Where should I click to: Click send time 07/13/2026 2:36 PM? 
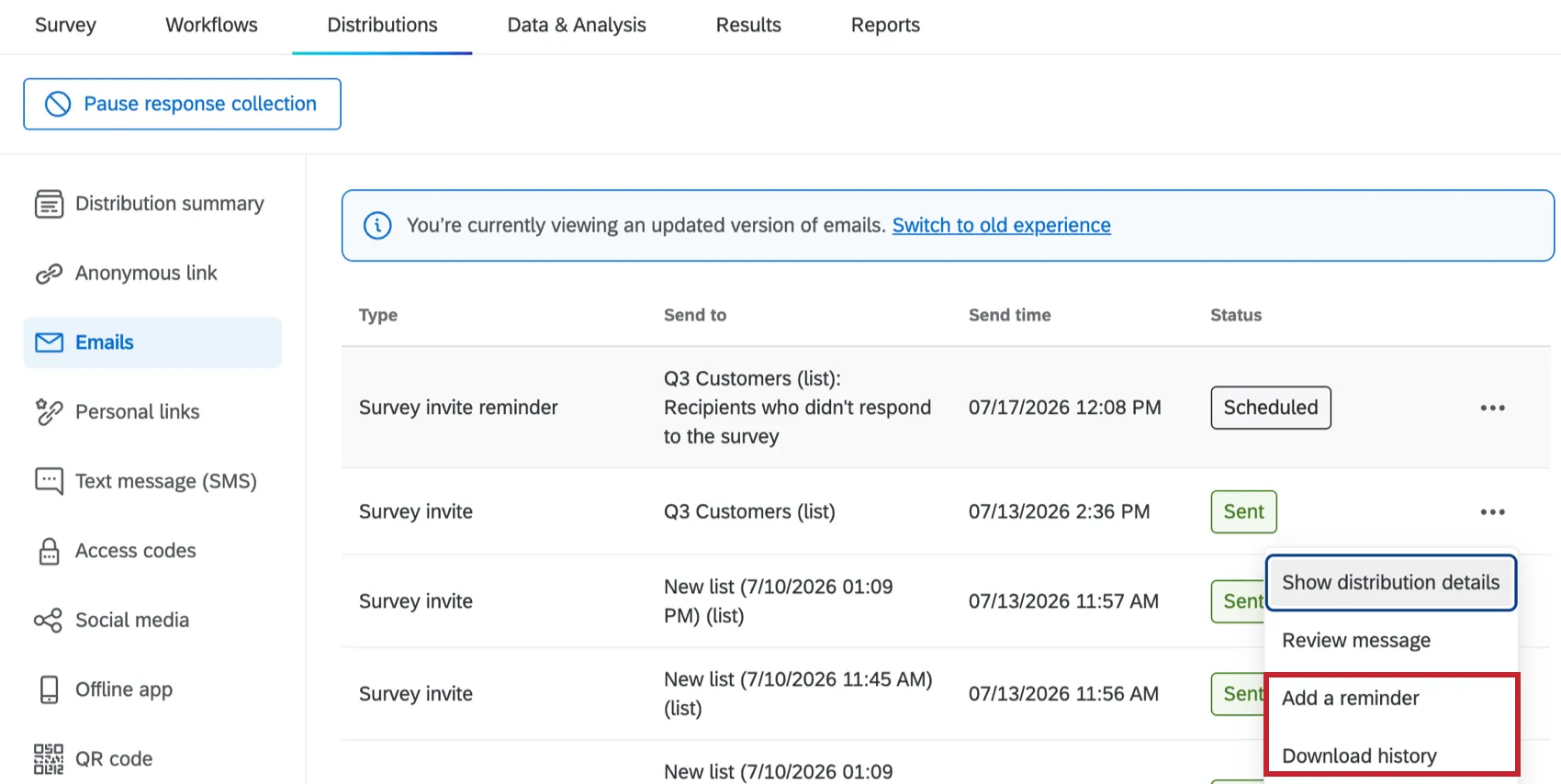(1059, 512)
